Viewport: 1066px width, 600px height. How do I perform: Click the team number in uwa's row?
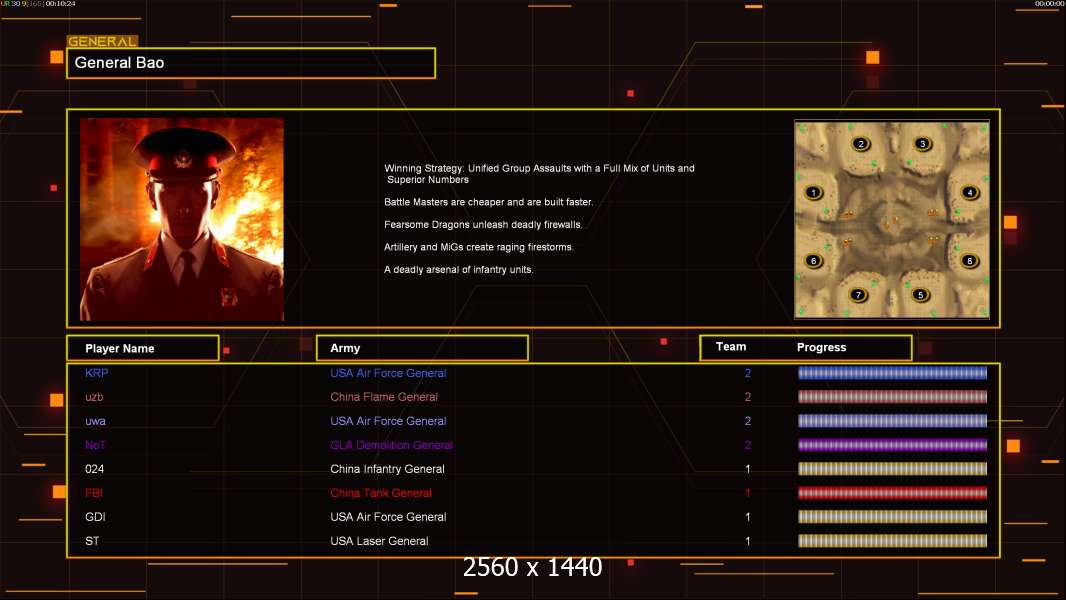pos(748,421)
